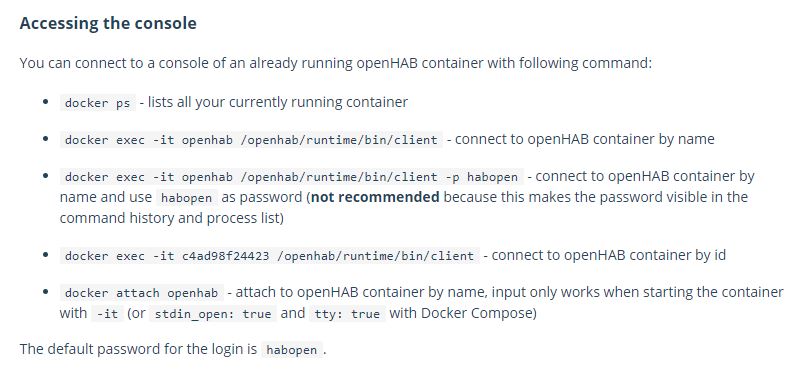The height and width of the screenshot is (369, 809).
Task: Click the "docker attach openhab" code snippet
Action: 141,293
